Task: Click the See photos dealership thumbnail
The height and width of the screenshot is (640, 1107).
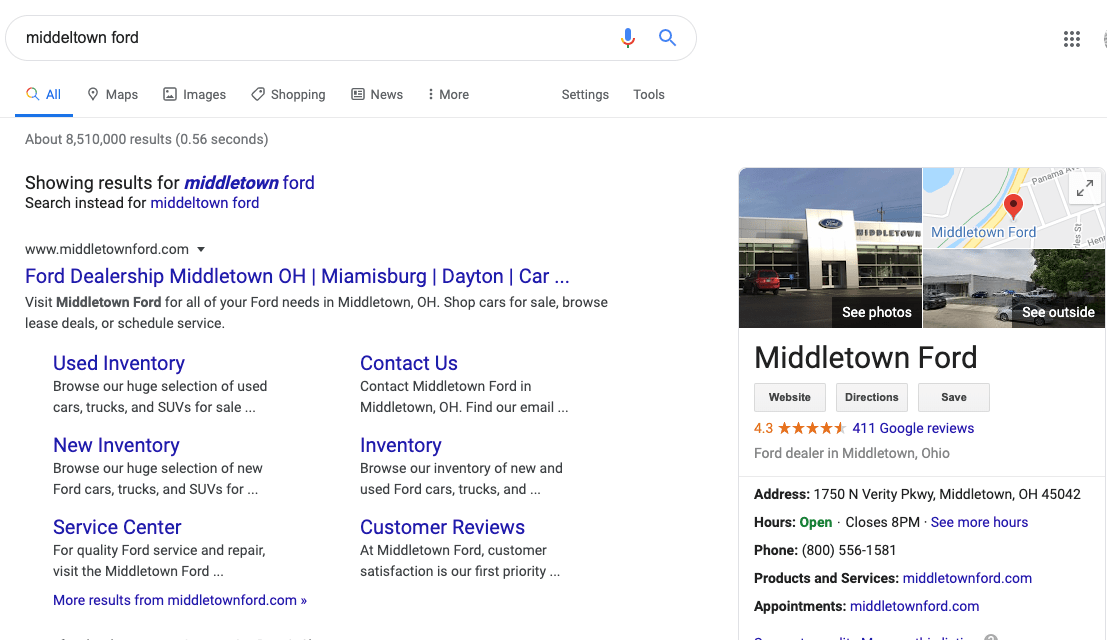Action: tap(830, 248)
